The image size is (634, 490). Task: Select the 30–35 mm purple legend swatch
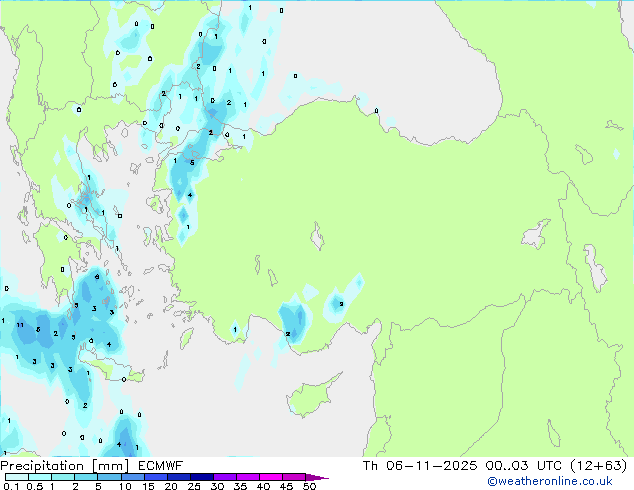click(225, 477)
